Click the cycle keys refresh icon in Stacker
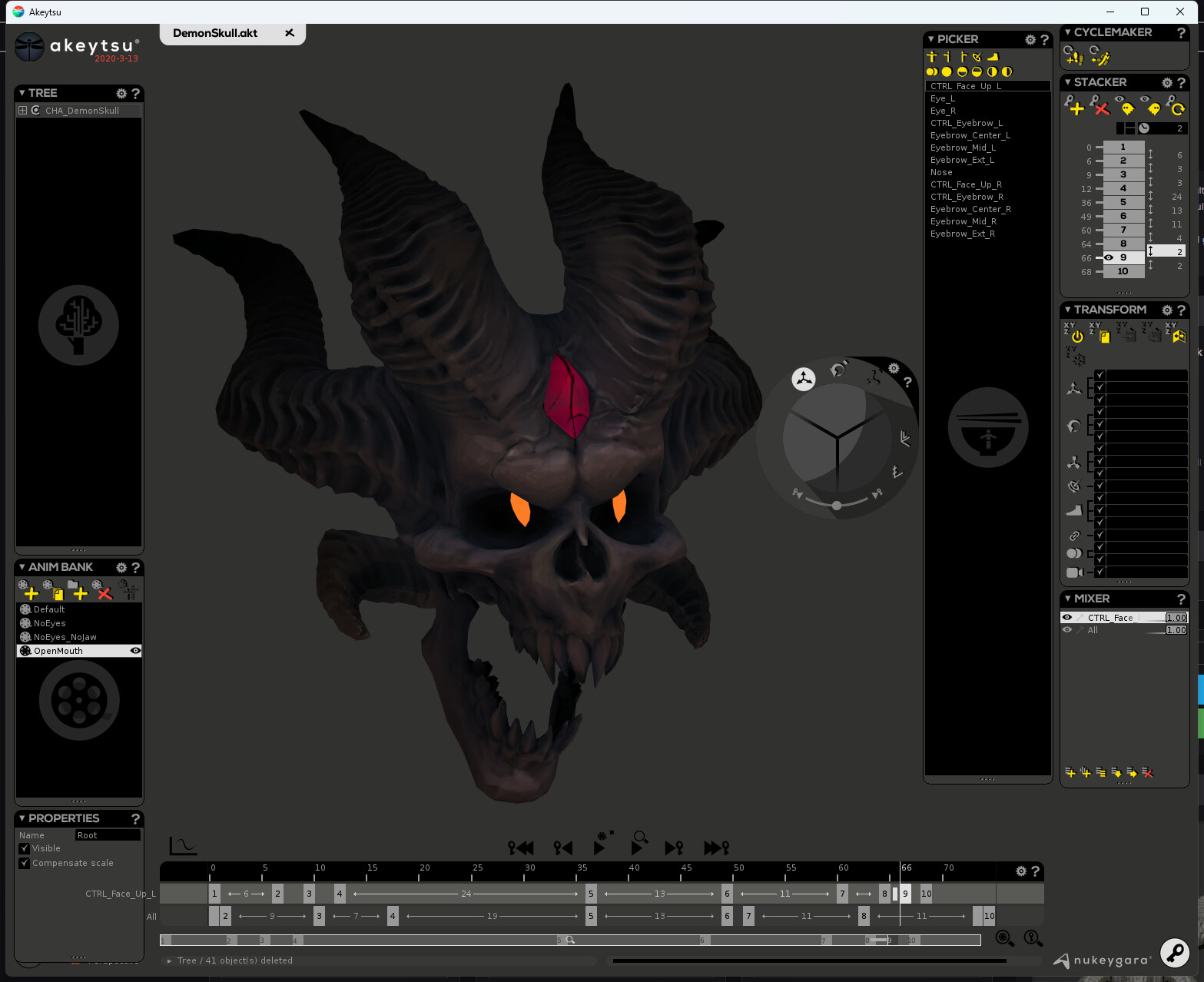The image size is (1204, 982). [1176, 108]
